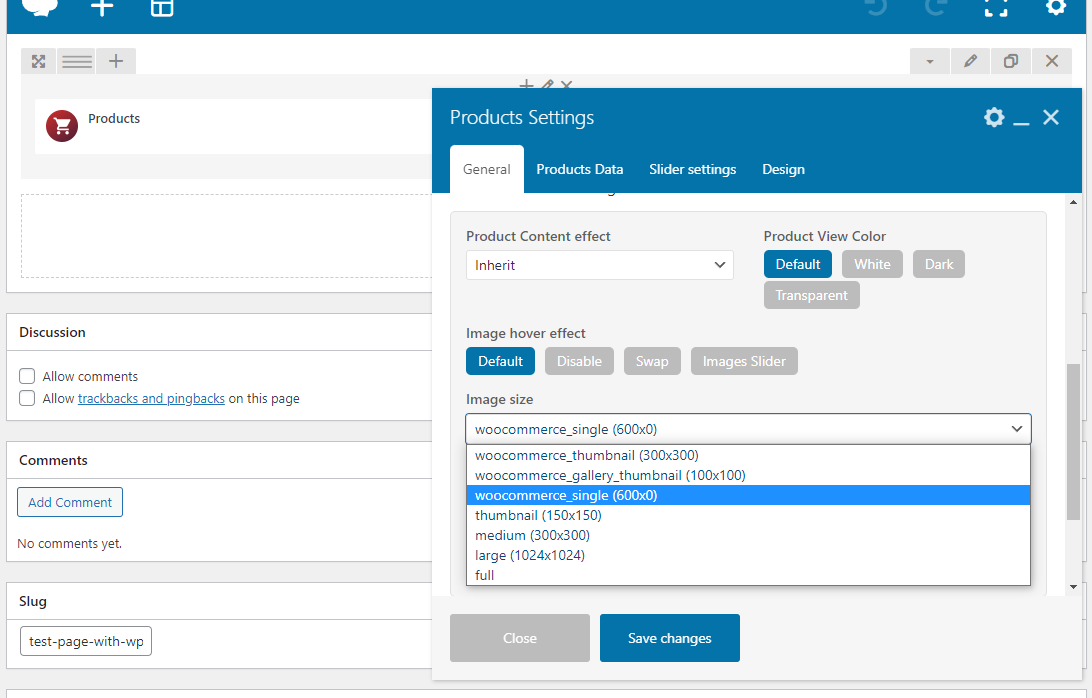Set Product View Color to Default

798,265
